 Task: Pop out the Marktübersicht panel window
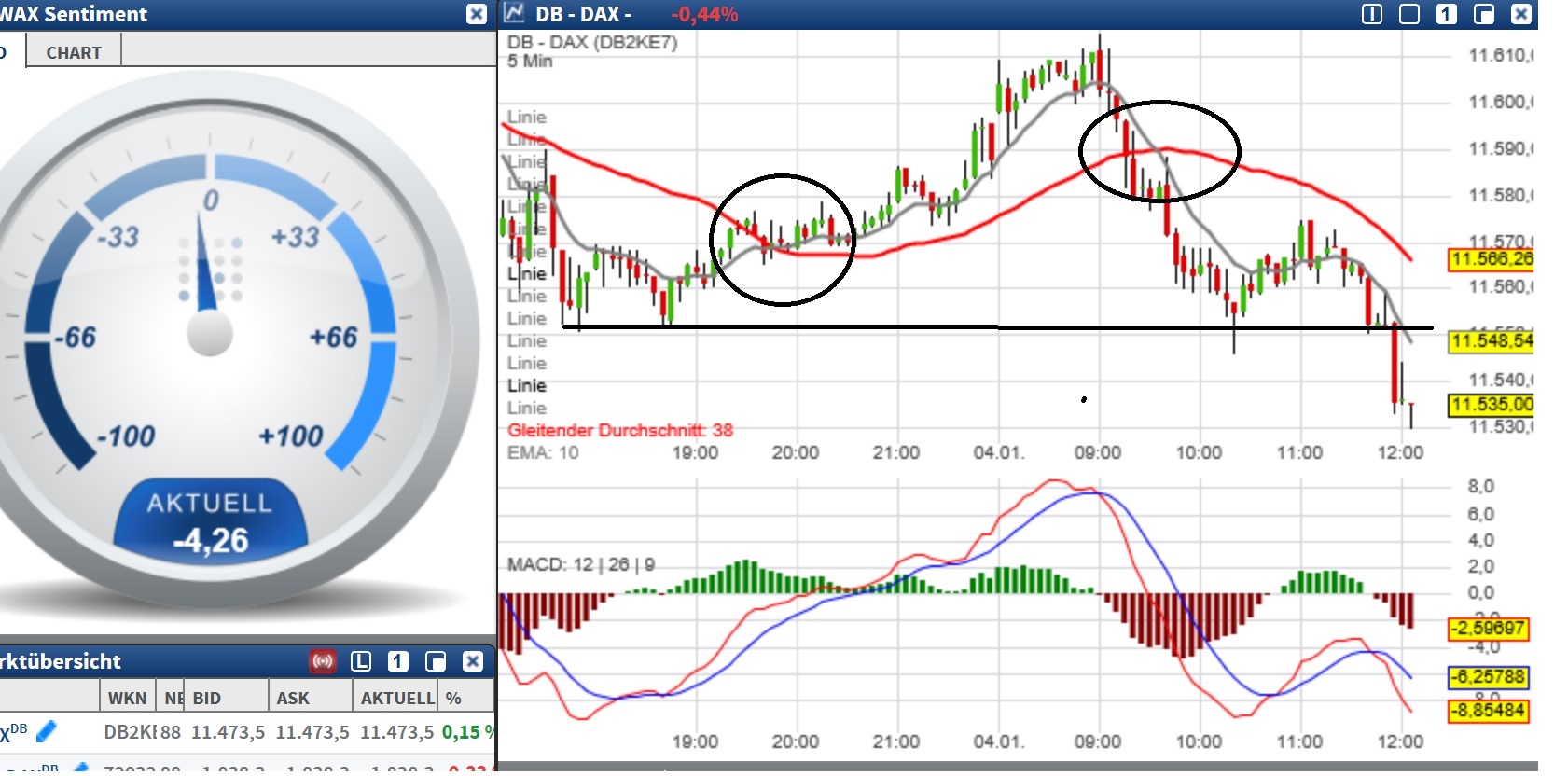coord(436,661)
